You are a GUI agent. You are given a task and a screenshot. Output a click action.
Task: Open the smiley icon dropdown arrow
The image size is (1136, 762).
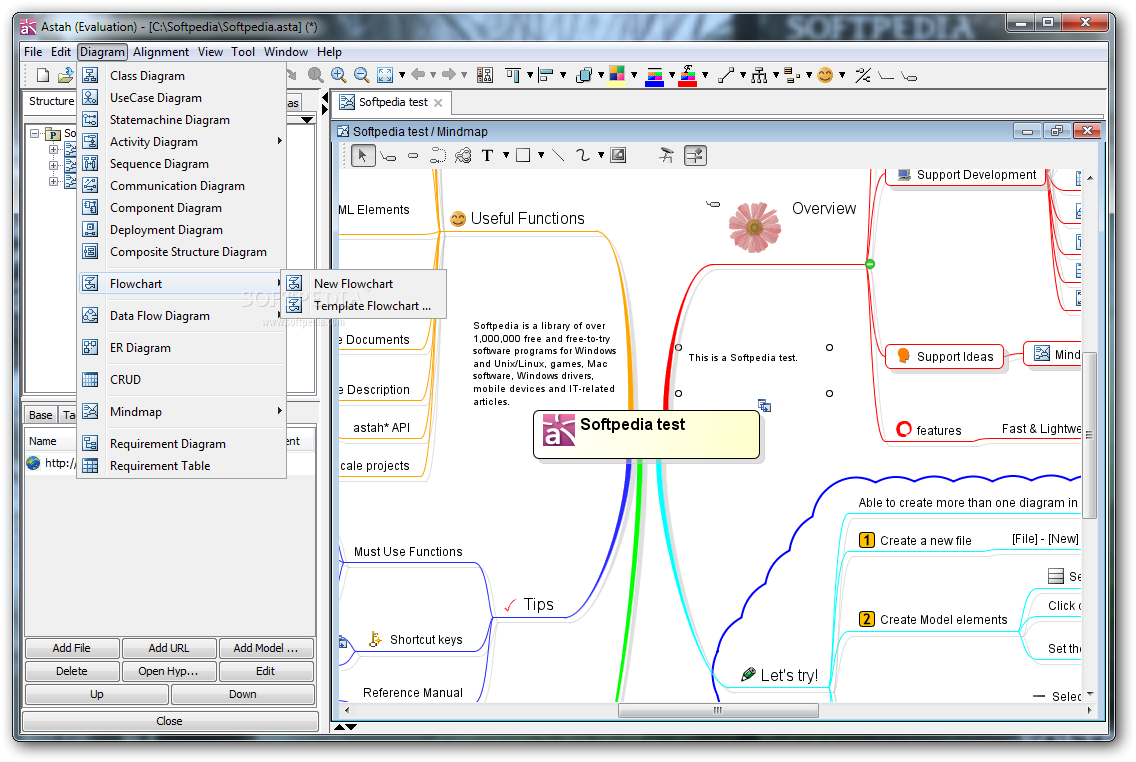point(842,75)
